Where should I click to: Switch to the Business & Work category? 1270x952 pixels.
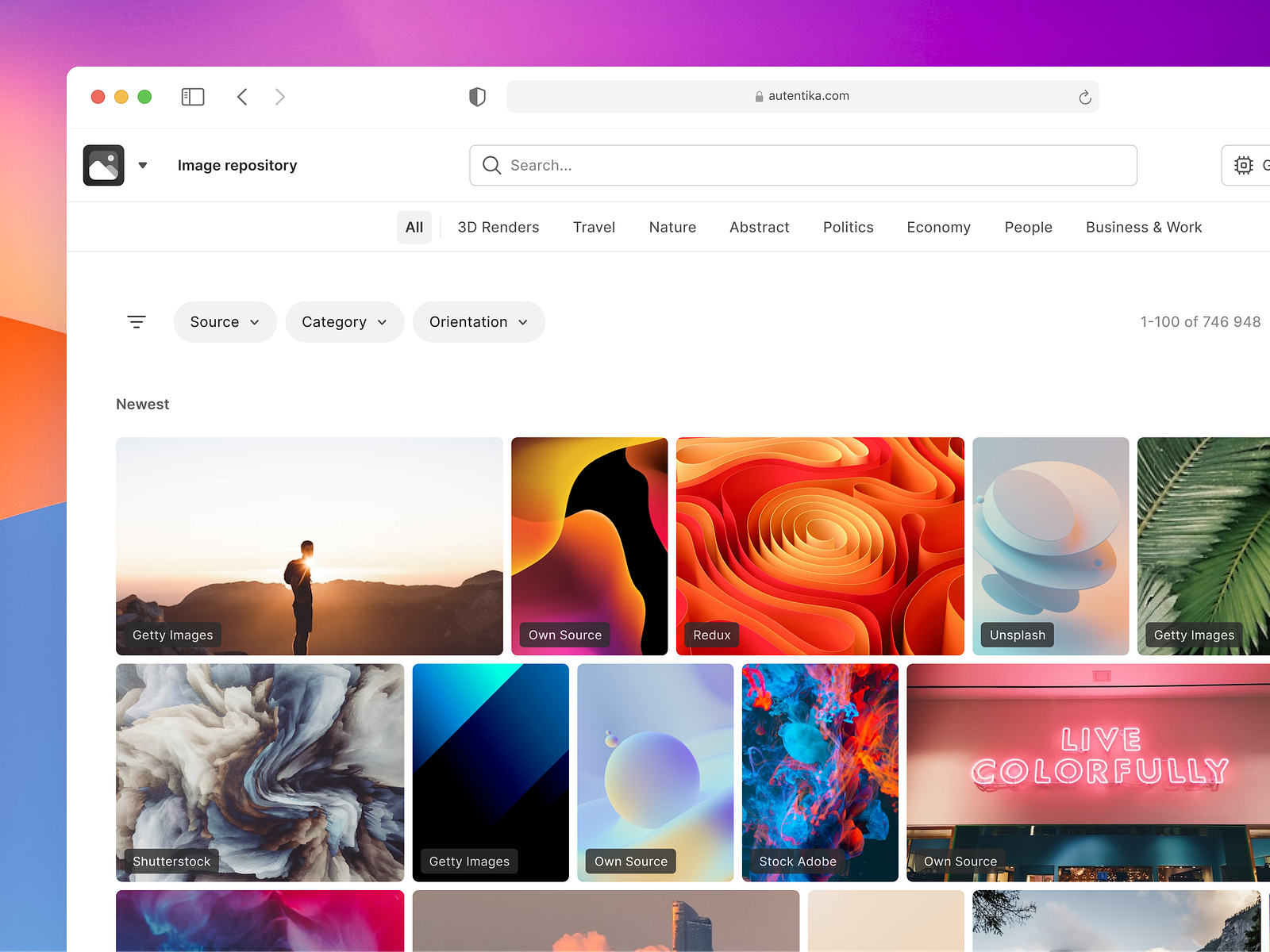pos(1143,227)
